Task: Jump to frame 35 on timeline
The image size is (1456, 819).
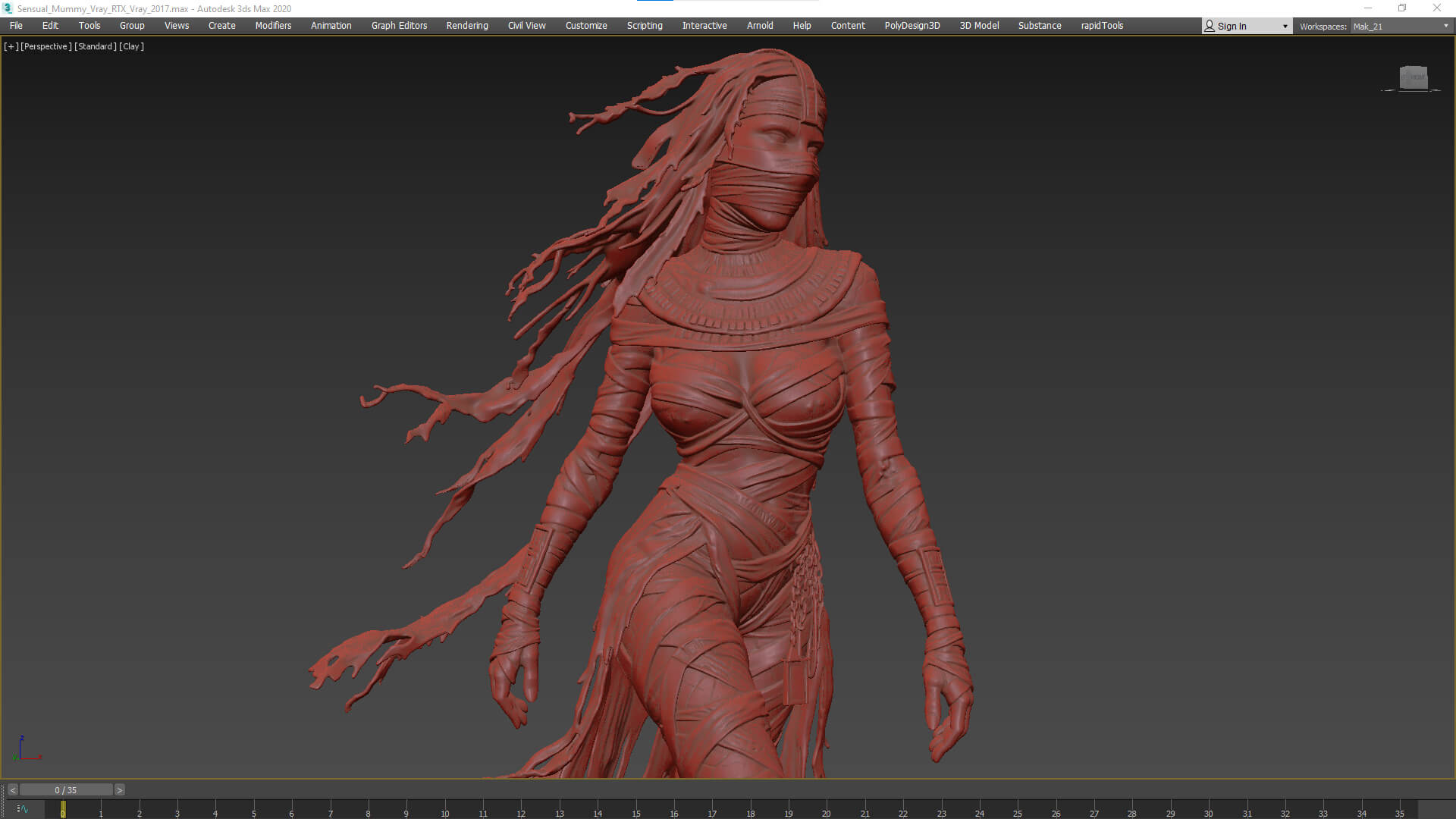Action: pos(1400,814)
